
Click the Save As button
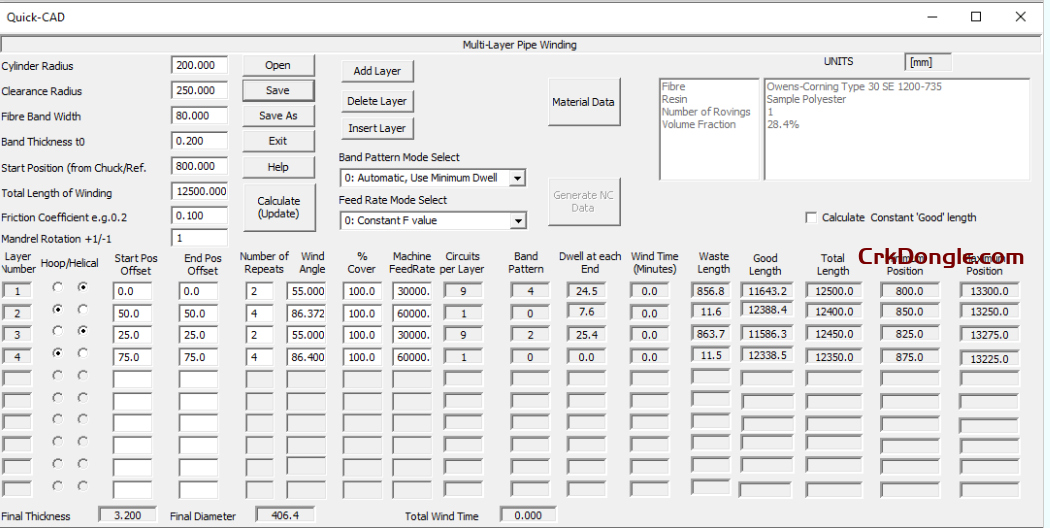coord(278,116)
